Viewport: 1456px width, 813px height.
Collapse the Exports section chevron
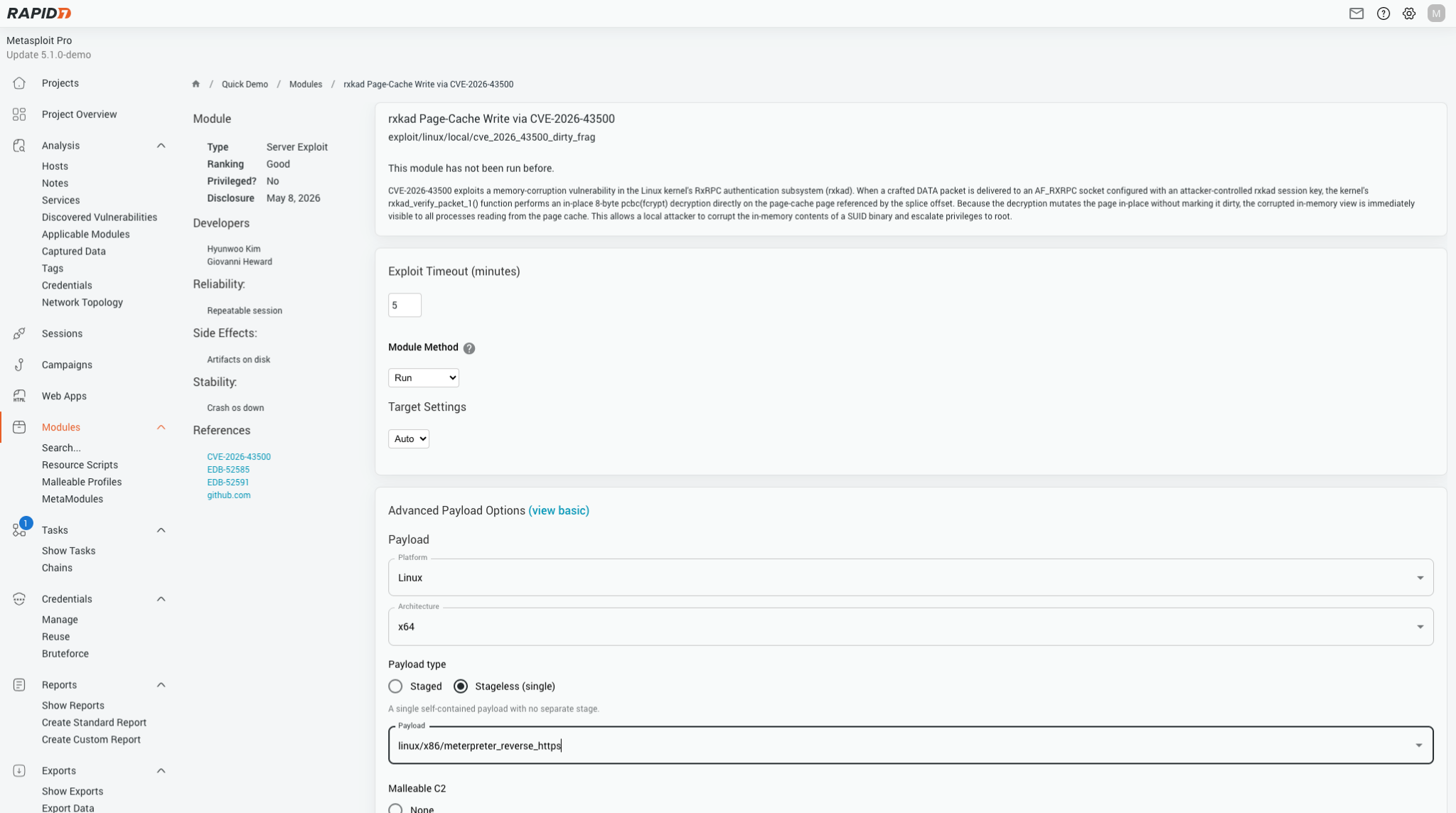tap(161, 771)
